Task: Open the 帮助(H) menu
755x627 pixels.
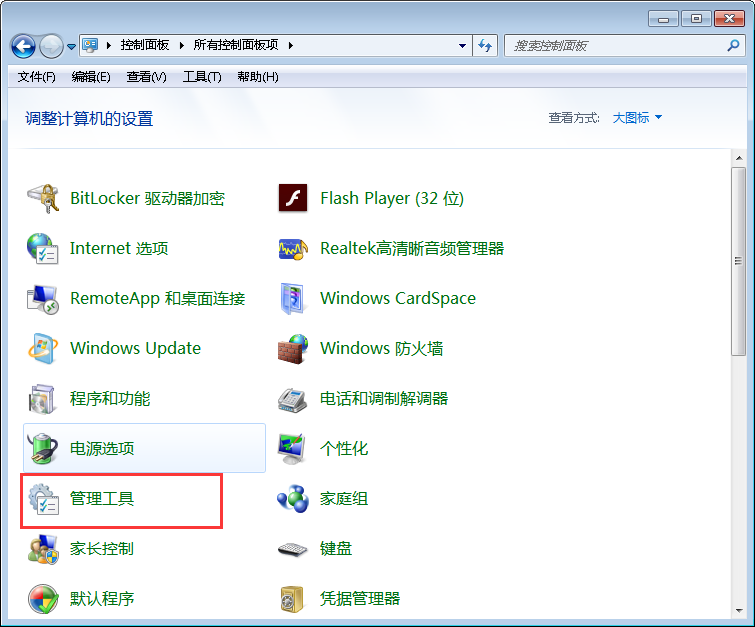Action: (x=258, y=77)
